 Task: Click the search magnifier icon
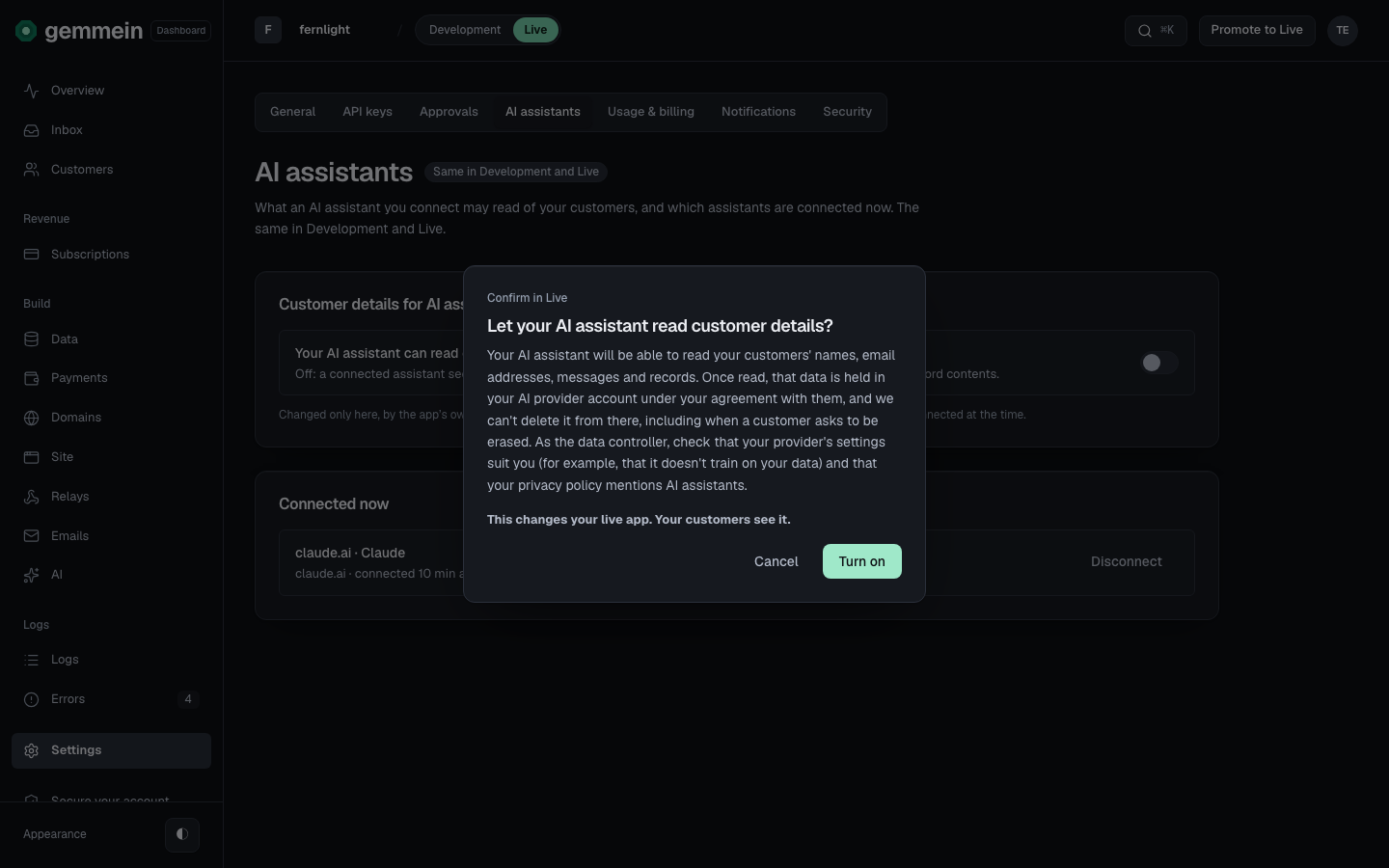click(x=1145, y=31)
